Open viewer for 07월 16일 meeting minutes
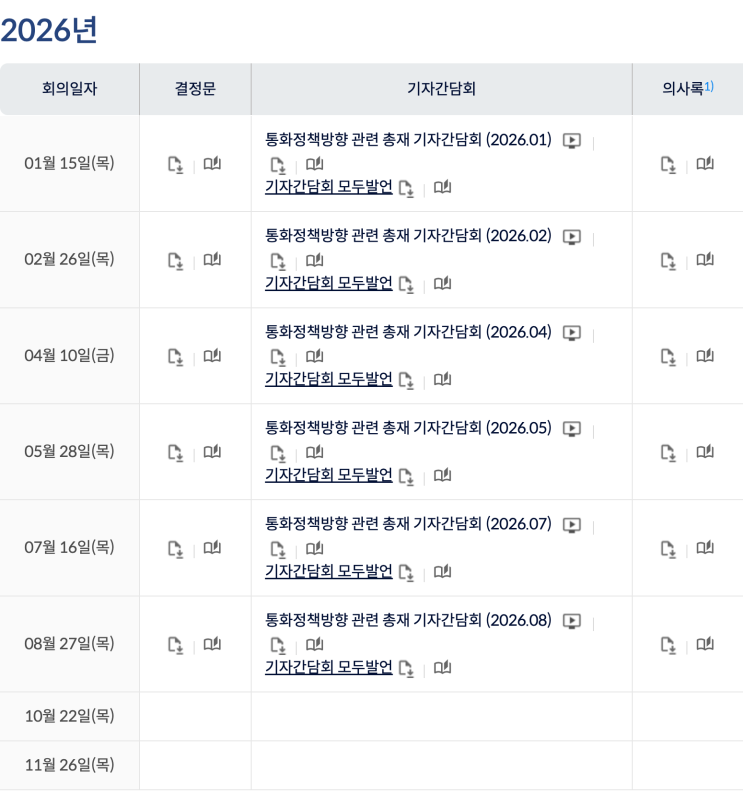 coord(705,548)
